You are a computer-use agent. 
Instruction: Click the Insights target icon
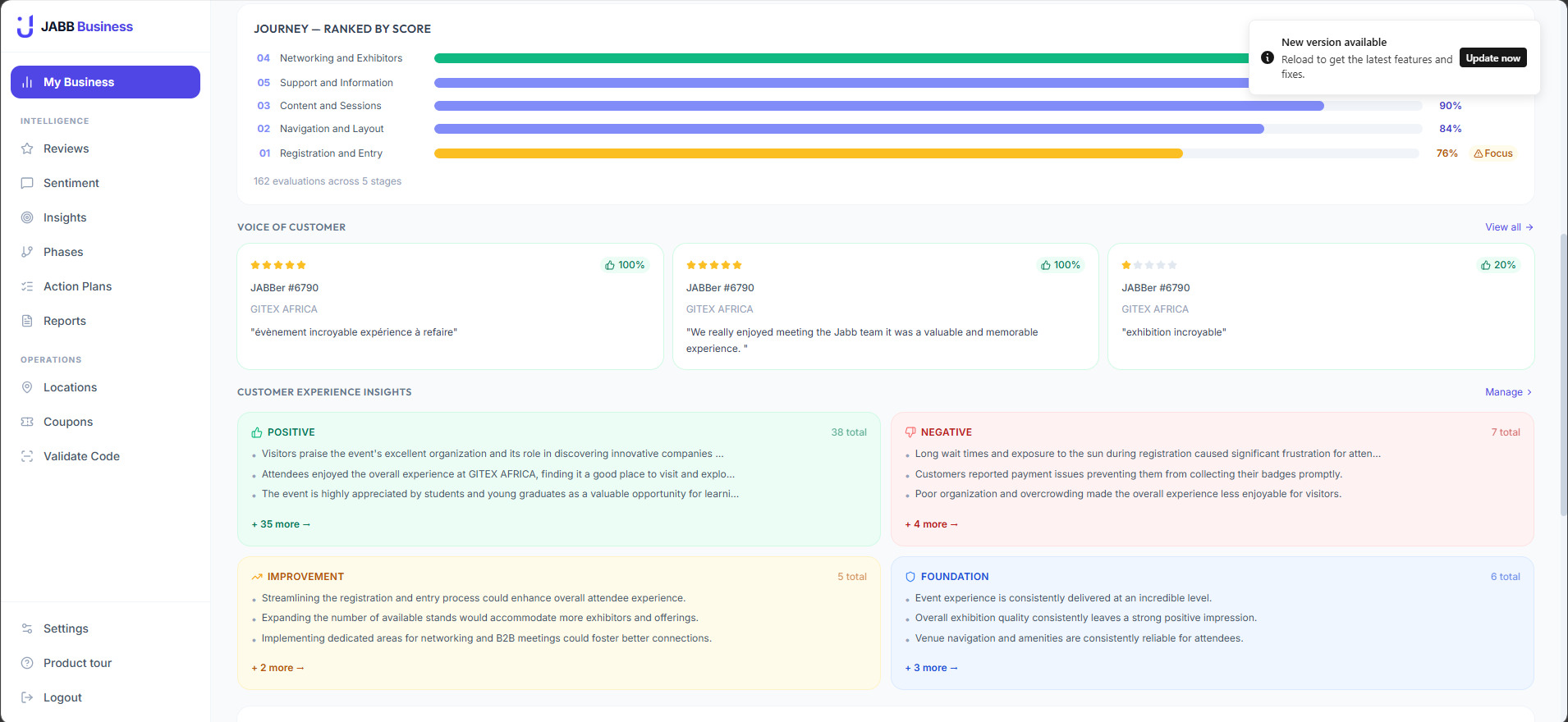click(x=27, y=217)
